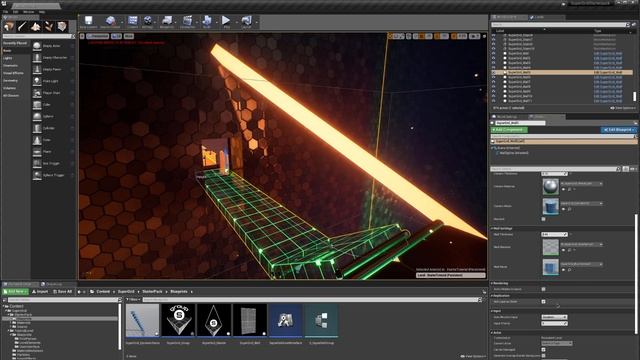Viewport: 640px width, 360px height.
Task: Select the Volumes category in Place panel
Action: pyautogui.click(x=9, y=88)
